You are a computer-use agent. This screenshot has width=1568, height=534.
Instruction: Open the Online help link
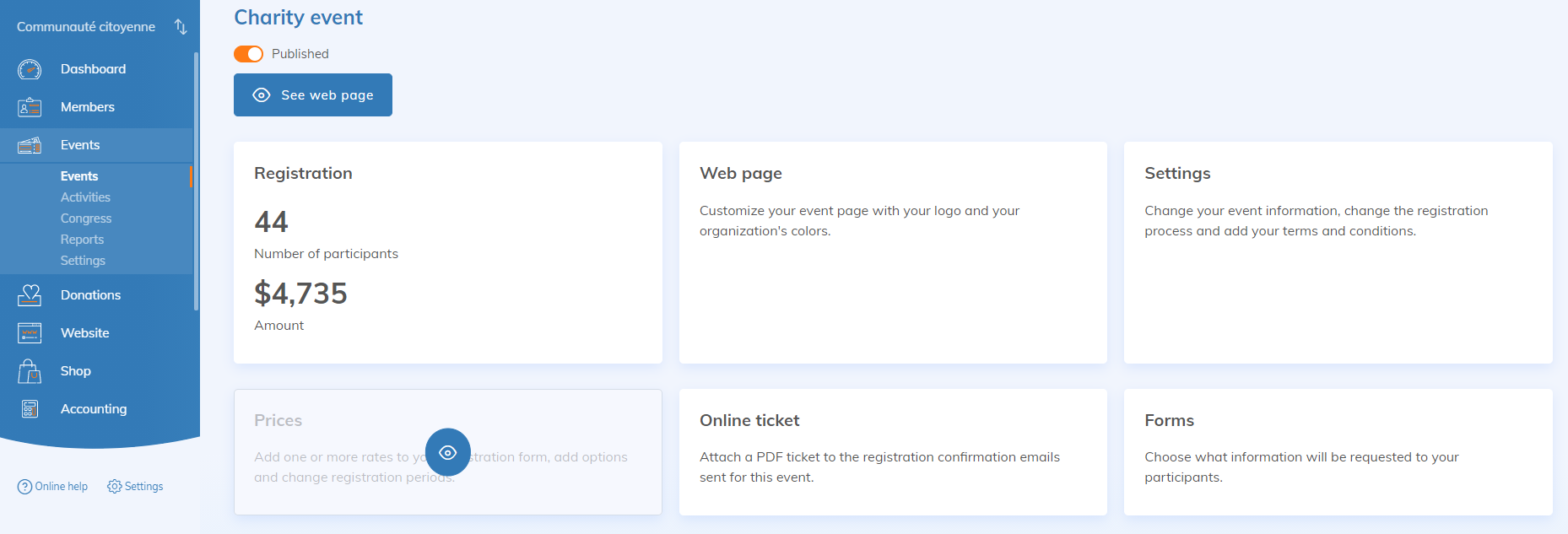pos(53,487)
